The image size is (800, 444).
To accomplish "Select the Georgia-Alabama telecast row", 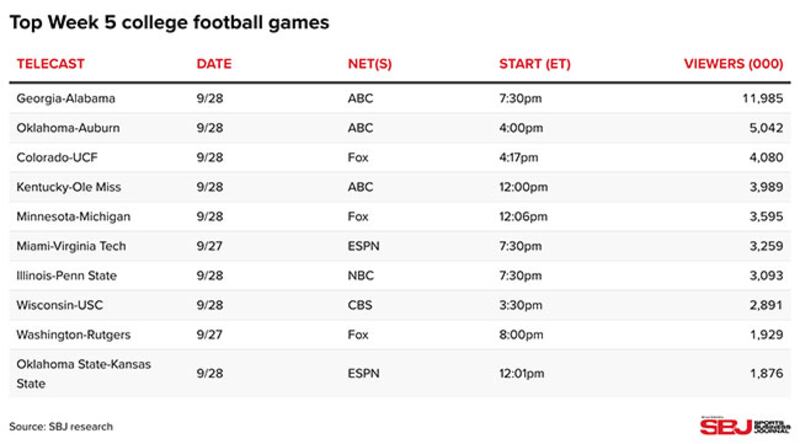I will (67, 99).
